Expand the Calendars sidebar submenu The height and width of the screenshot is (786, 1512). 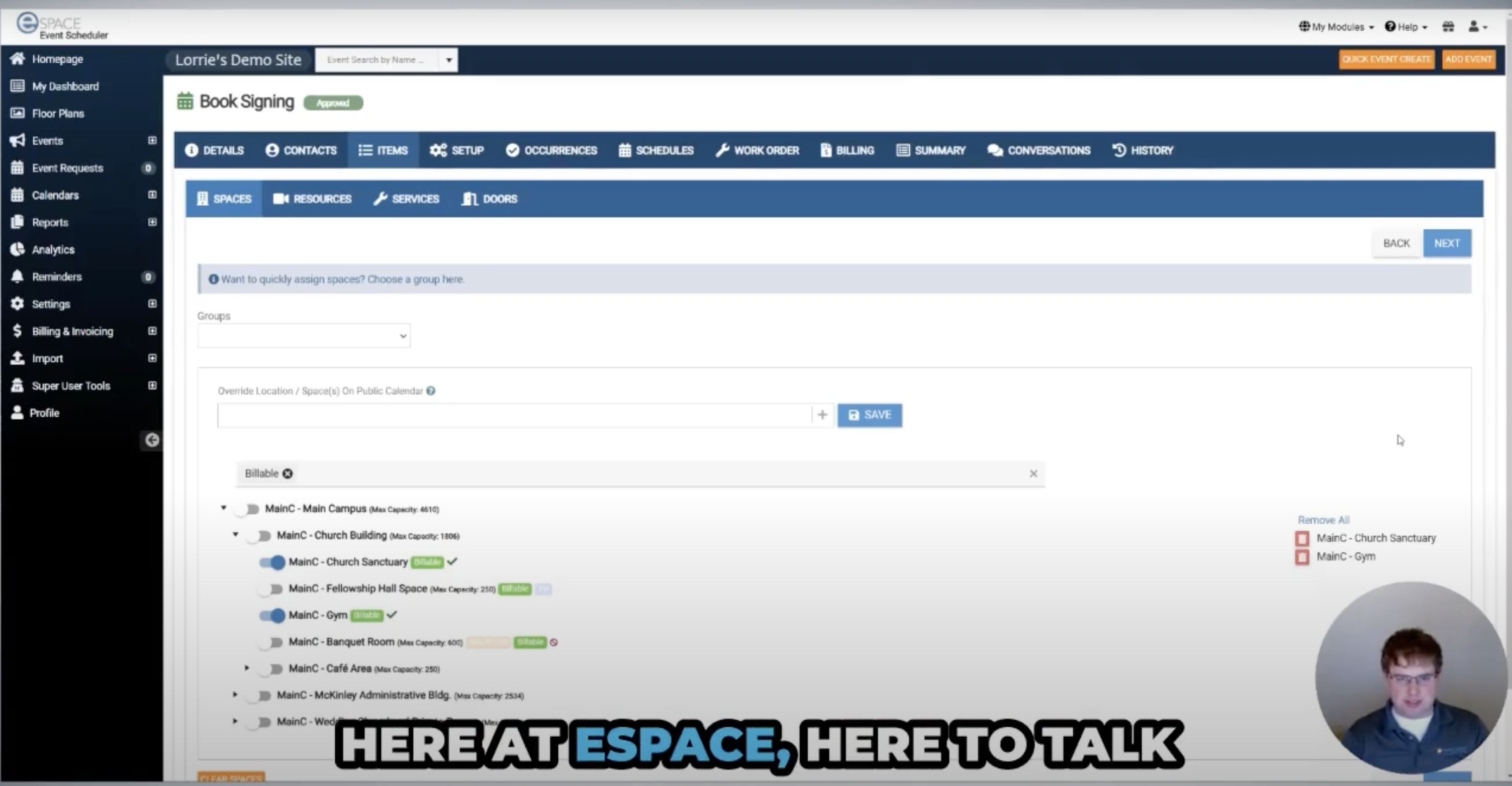coord(152,195)
